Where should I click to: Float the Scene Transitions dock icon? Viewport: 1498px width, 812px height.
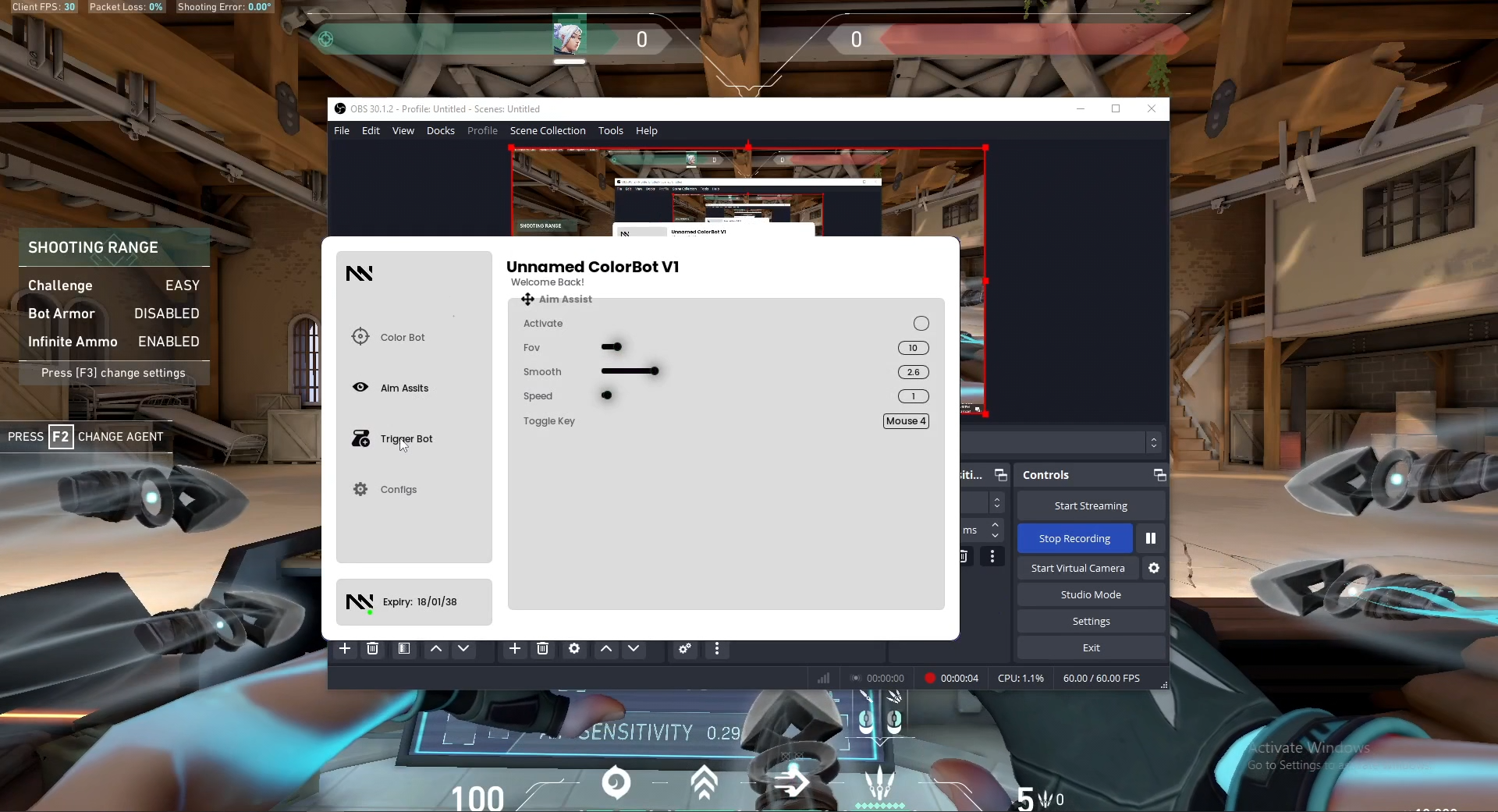pyautogui.click(x=1001, y=475)
